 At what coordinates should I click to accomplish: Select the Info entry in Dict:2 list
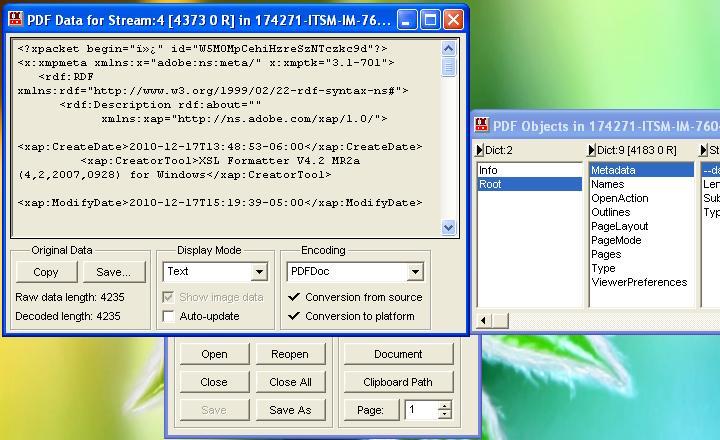pyautogui.click(x=489, y=170)
